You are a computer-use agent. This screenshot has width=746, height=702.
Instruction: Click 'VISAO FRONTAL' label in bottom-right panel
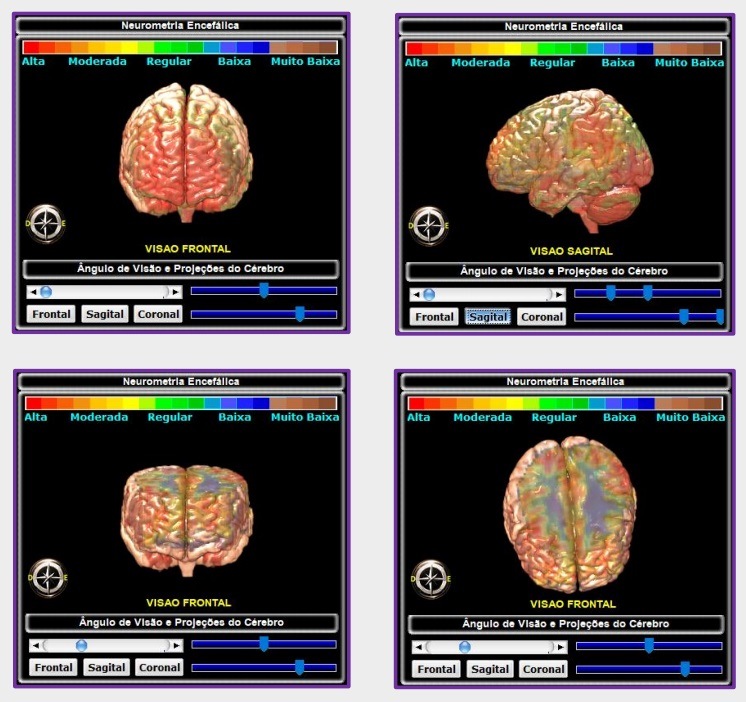tap(573, 604)
